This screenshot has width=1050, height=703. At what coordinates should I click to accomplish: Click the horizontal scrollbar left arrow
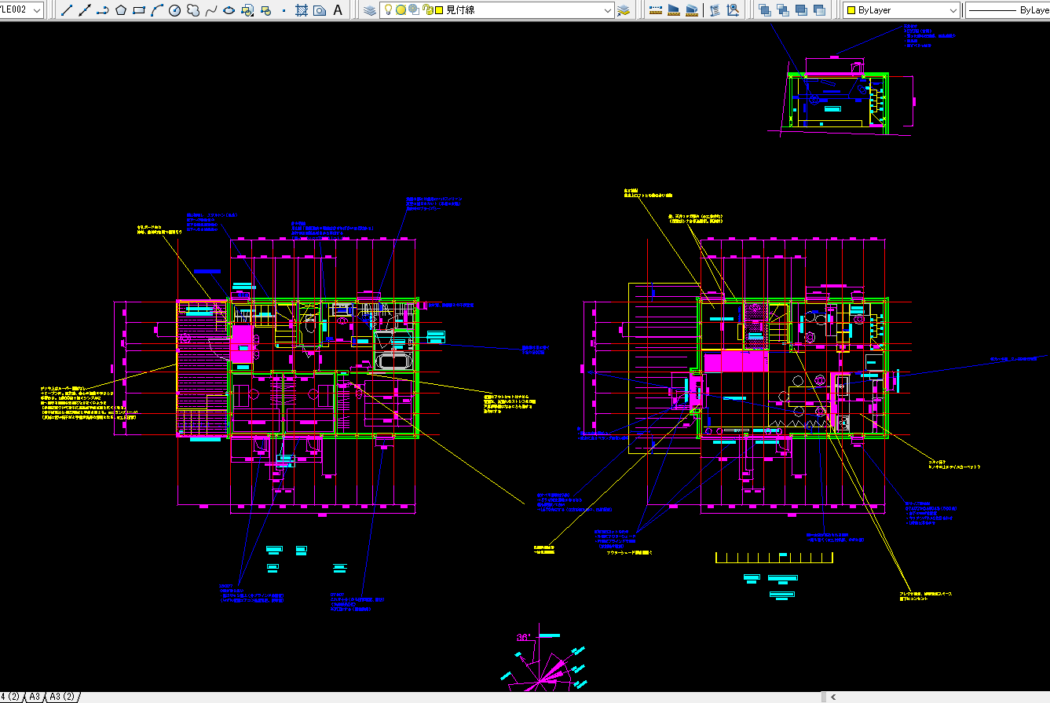(833, 696)
